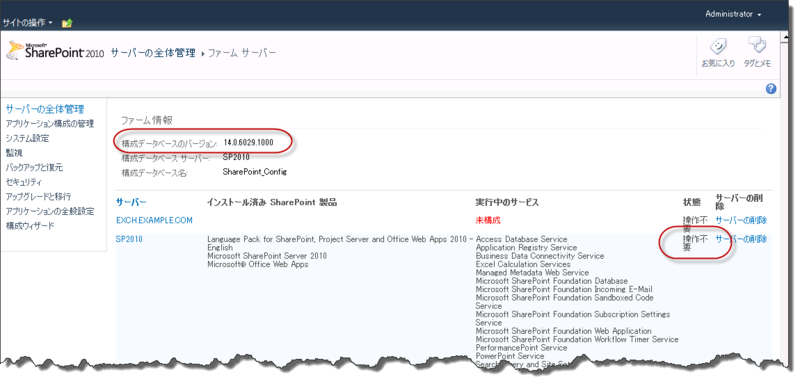The width and height of the screenshot is (800, 386).
Task: Open アプリケーション構成の管理 in the sidebar
Action: [x=49, y=123]
